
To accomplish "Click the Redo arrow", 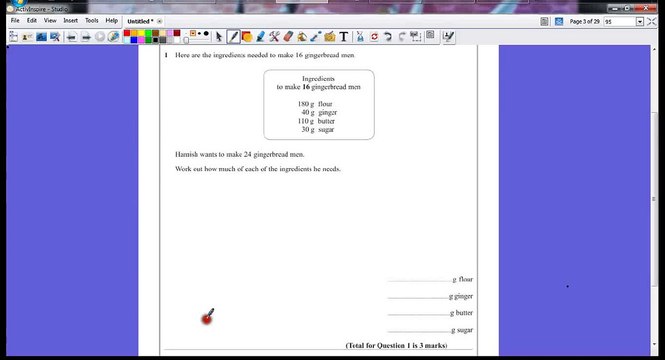I will (402, 37).
